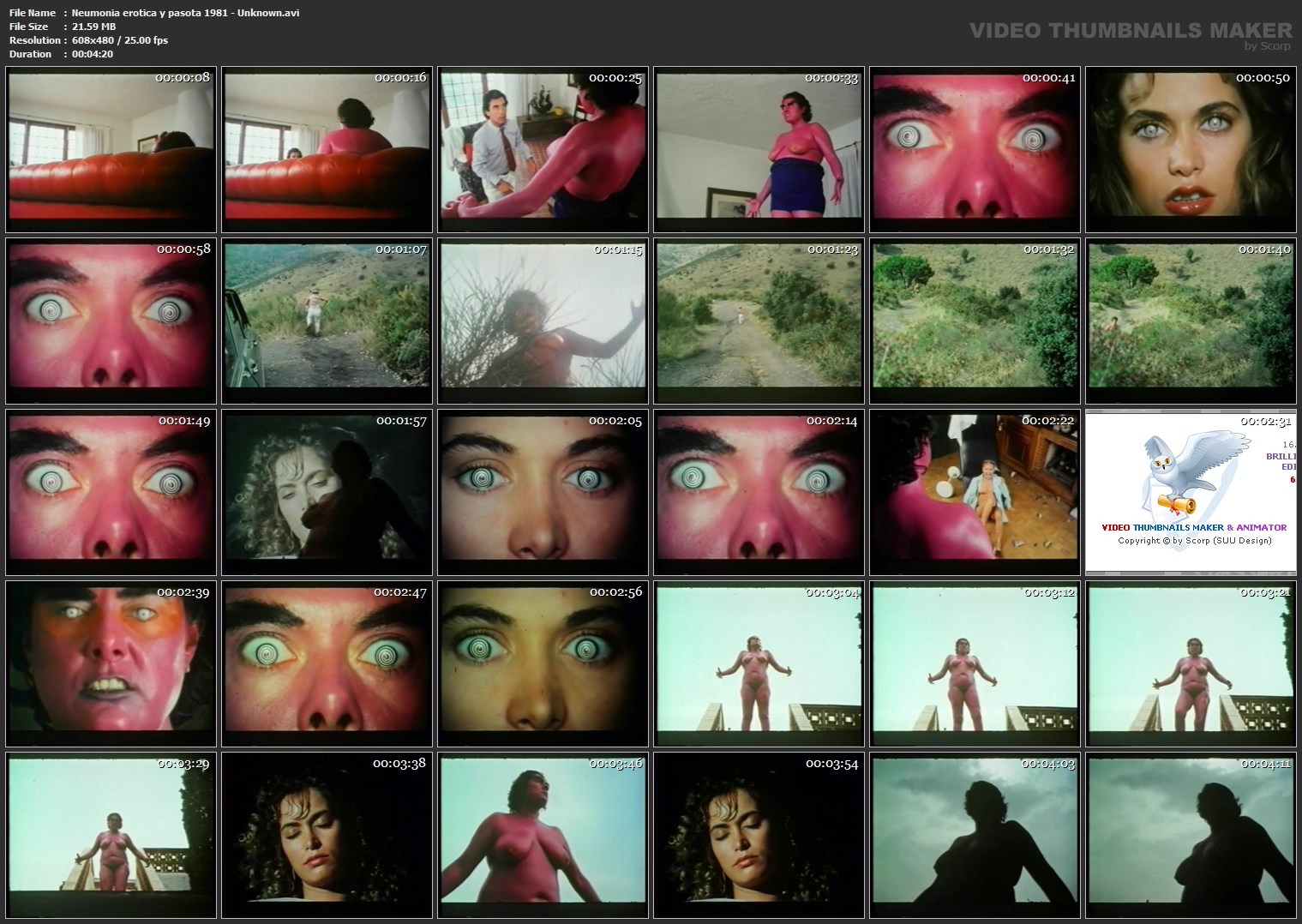Open the thumbnail stamped 00:00:08
Image resolution: width=1302 pixels, height=924 pixels.
(111, 149)
